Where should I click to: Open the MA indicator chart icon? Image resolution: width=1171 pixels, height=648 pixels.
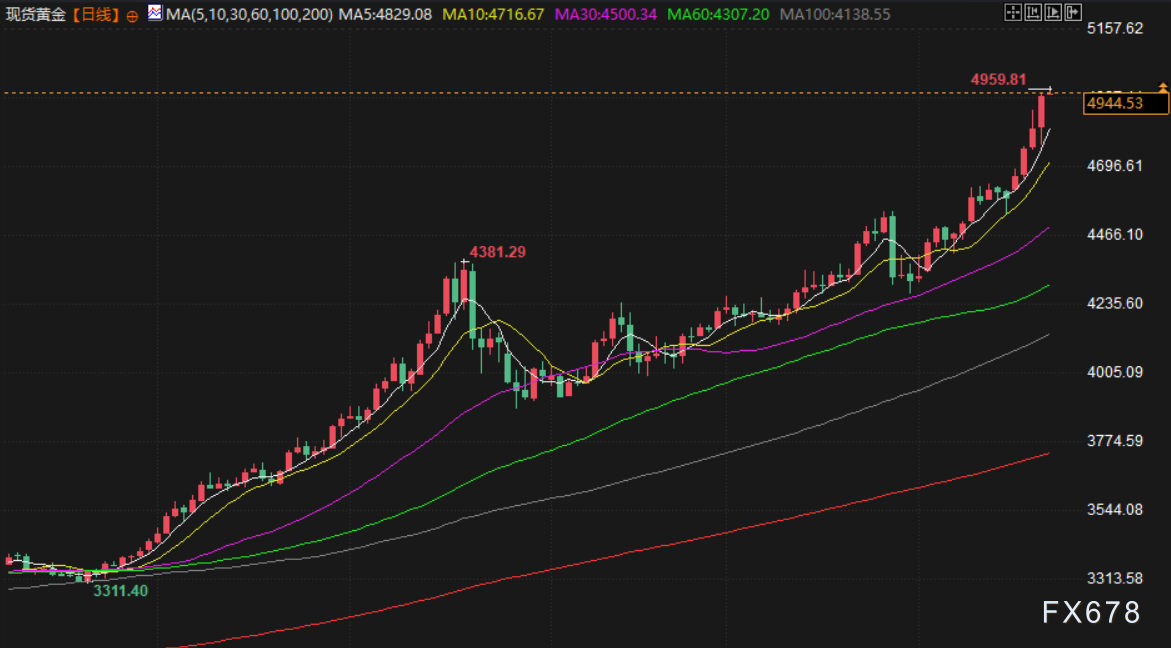155,13
